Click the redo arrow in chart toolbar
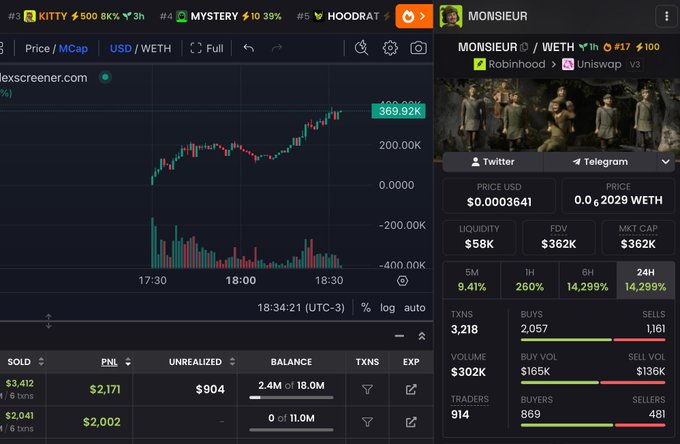This screenshot has width=680, height=444. pyautogui.click(x=277, y=48)
